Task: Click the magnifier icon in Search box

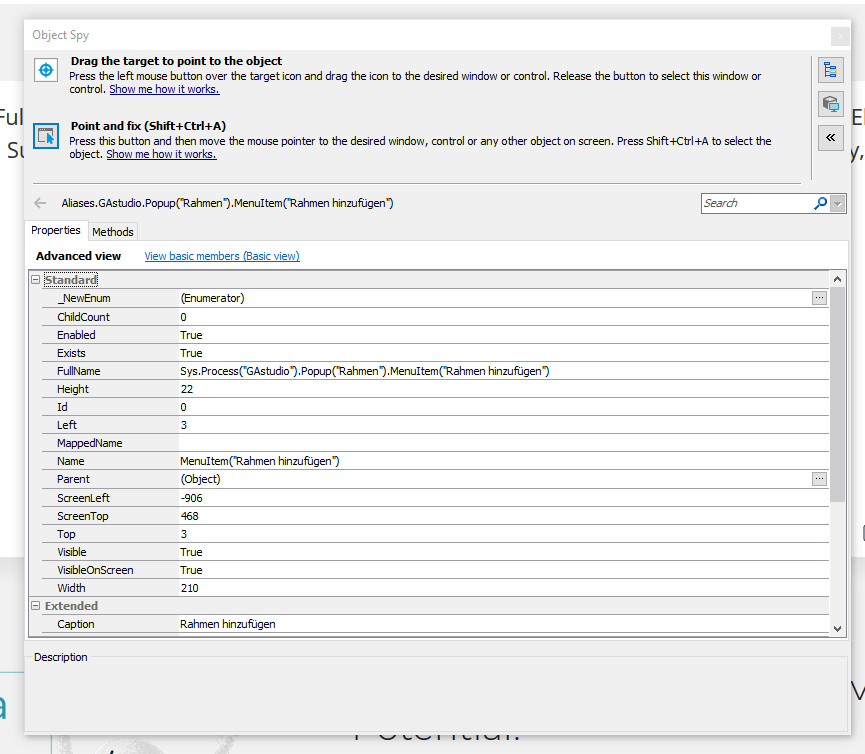Action: point(820,203)
